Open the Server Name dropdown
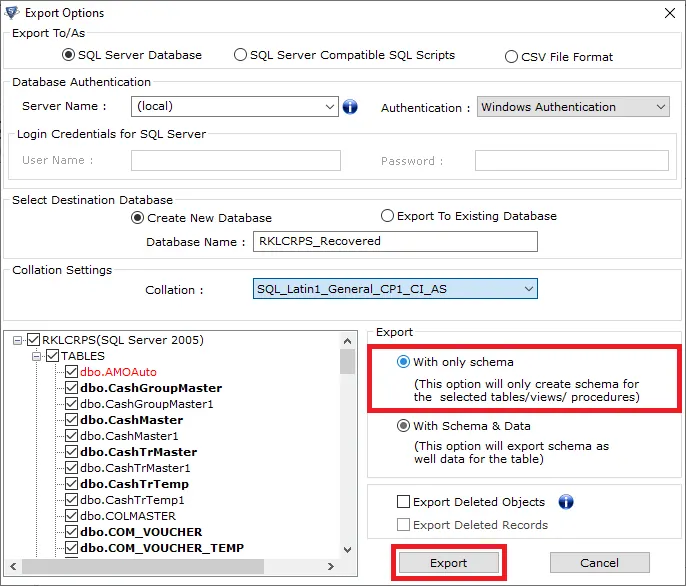 (331, 107)
